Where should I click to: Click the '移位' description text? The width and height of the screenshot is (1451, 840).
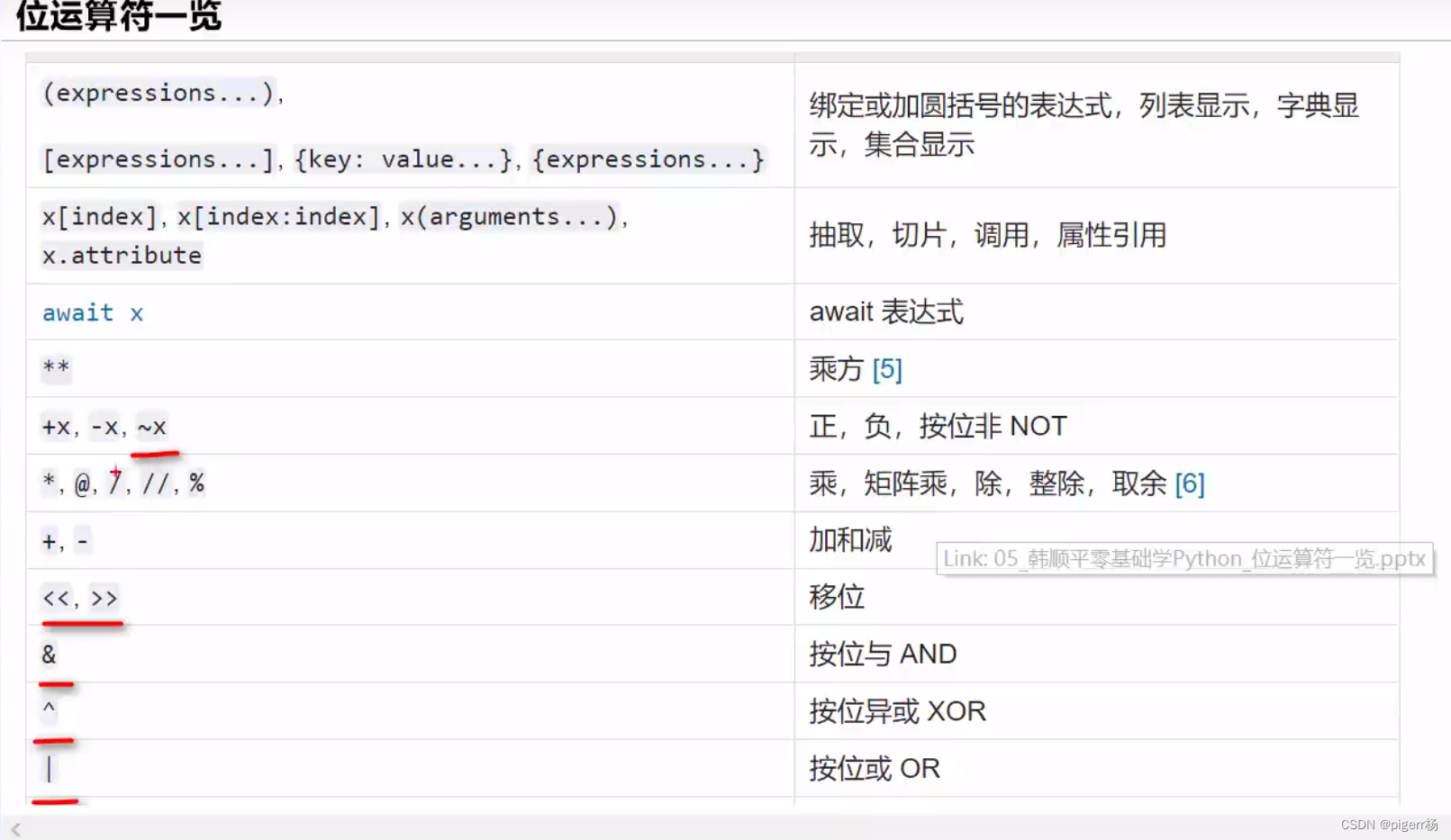click(837, 597)
